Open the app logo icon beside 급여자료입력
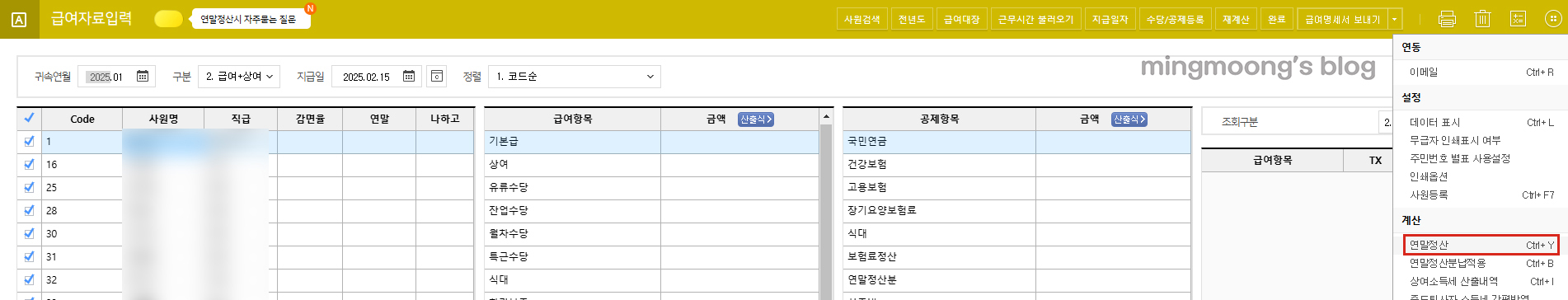This screenshot has width=1568, height=300. pos(19,20)
